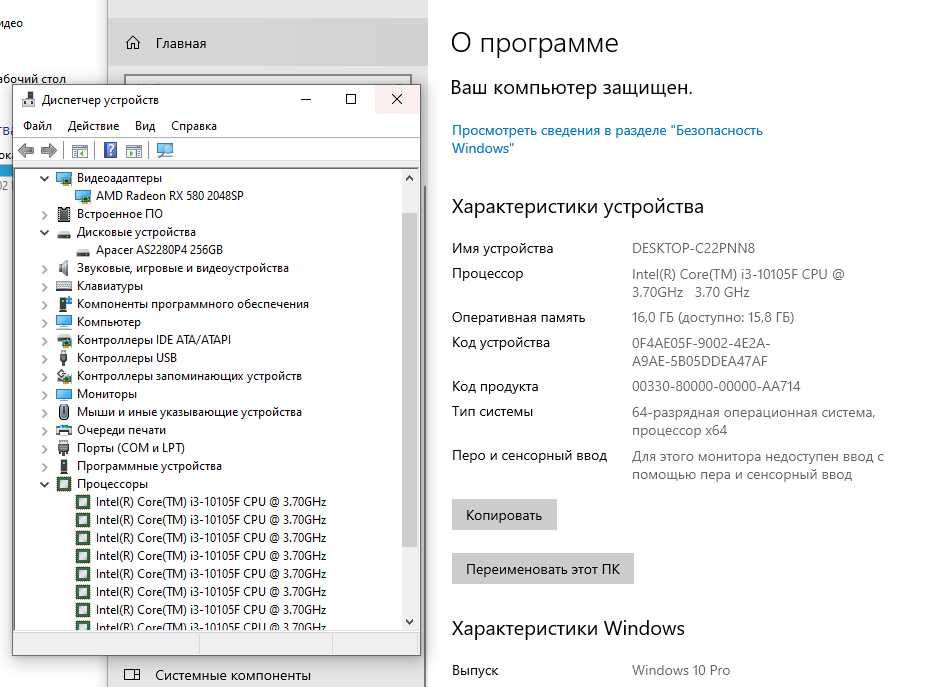
Task: Click Переименовать этот ПК button
Action: click(x=543, y=569)
